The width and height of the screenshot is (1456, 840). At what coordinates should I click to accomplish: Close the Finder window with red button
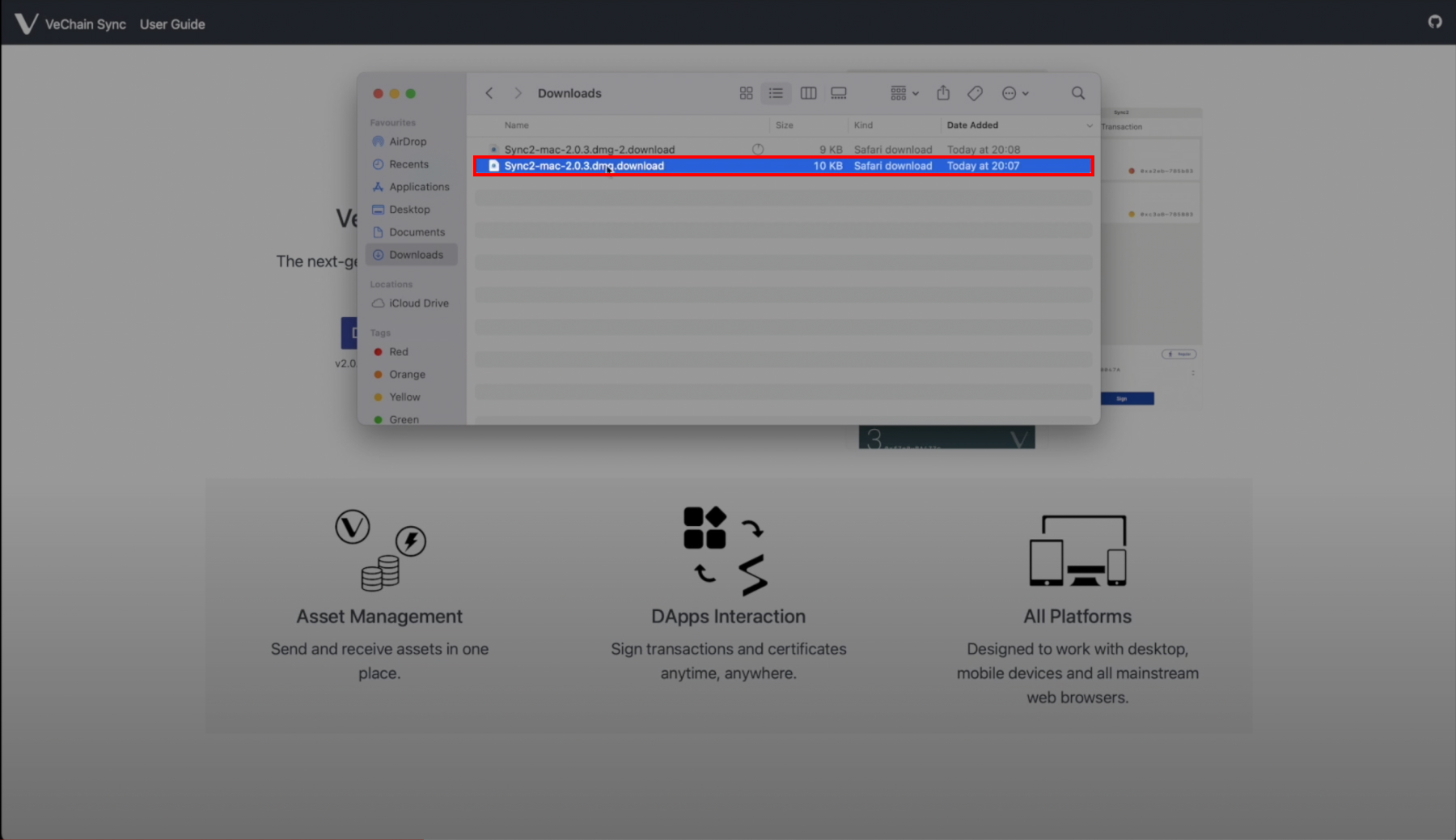pyautogui.click(x=378, y=94)
